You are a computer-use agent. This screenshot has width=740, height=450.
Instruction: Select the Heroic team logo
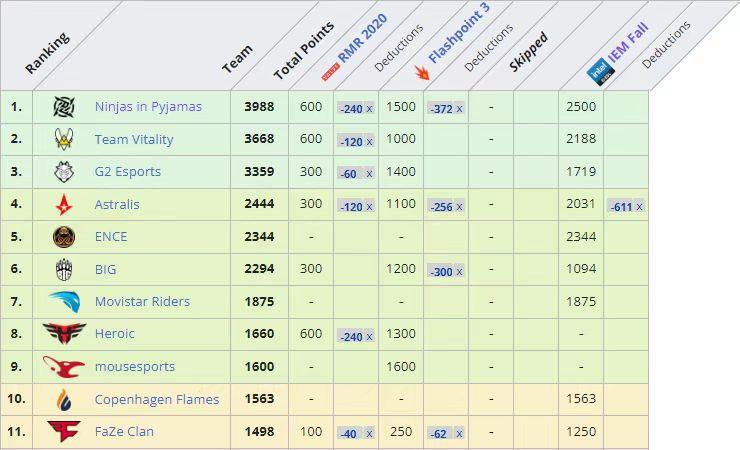(x=64, y=334)
